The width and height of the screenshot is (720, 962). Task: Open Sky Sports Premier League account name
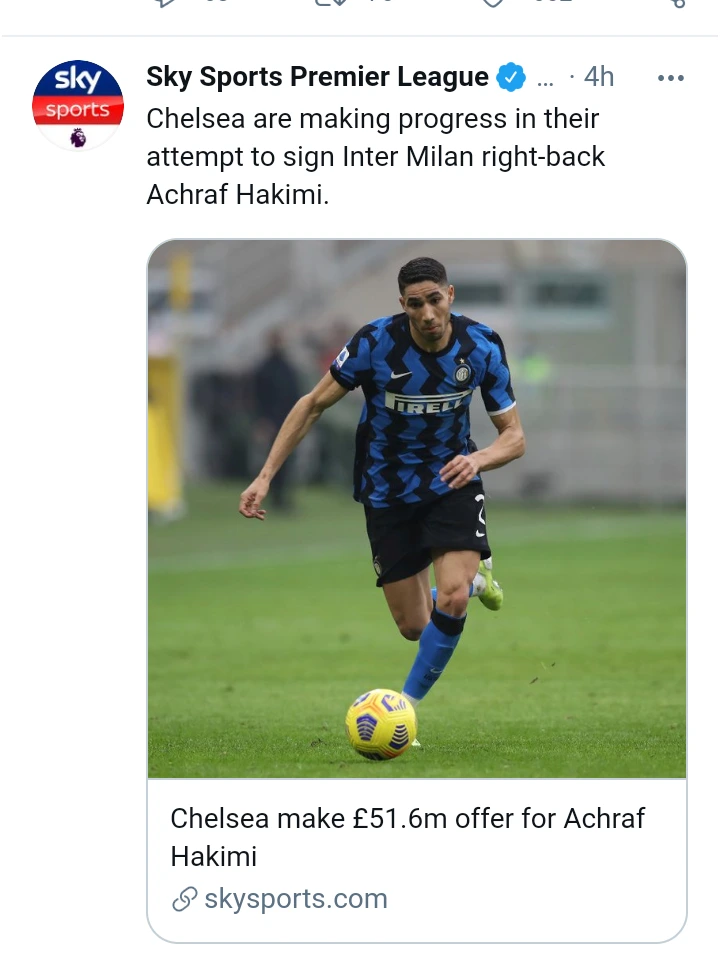click(x=317, y=77)
